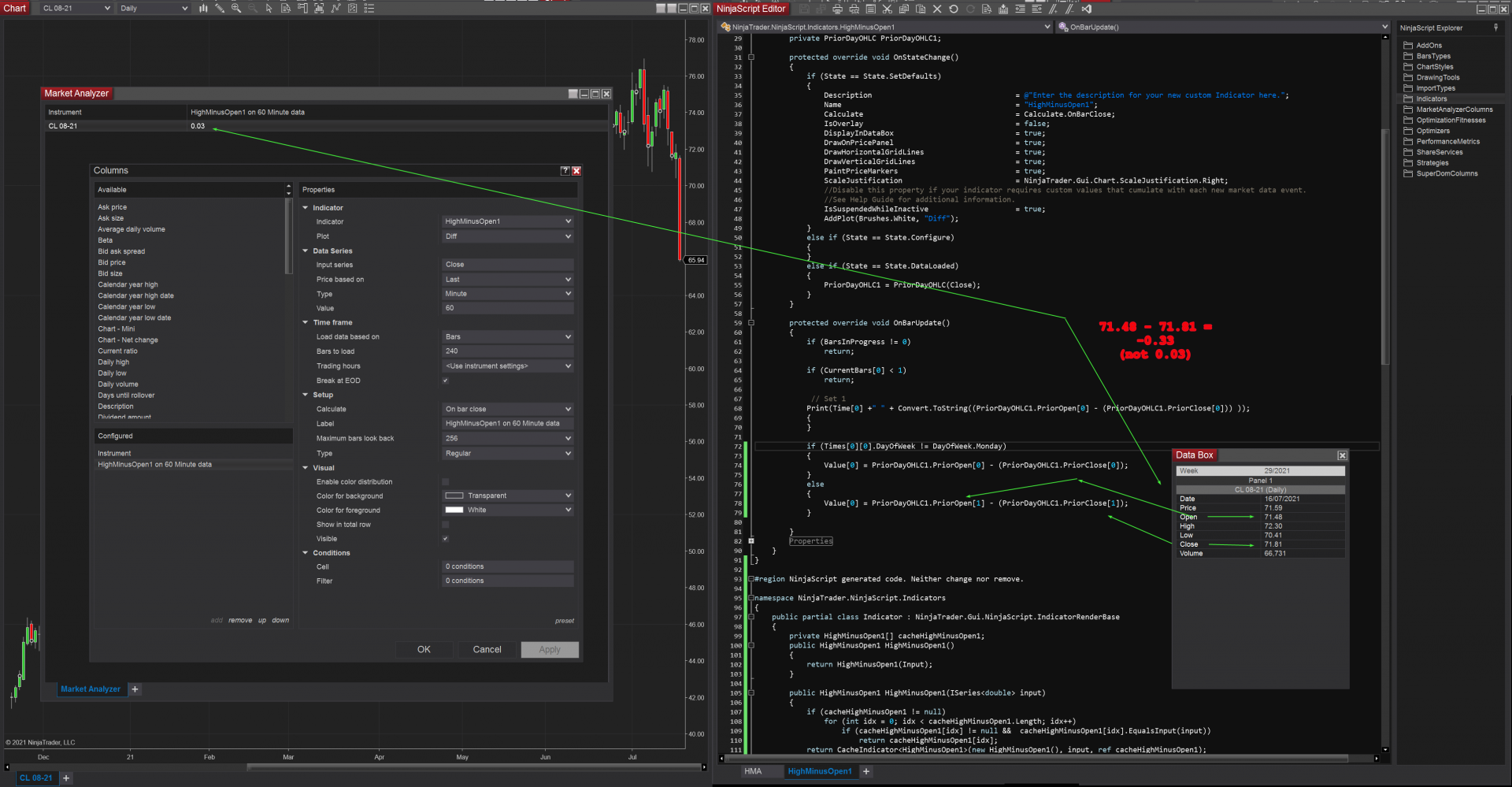The image size is (1512, 787).
Task: Click the Bars to load field showing 240
Action: tap(508, 351)
